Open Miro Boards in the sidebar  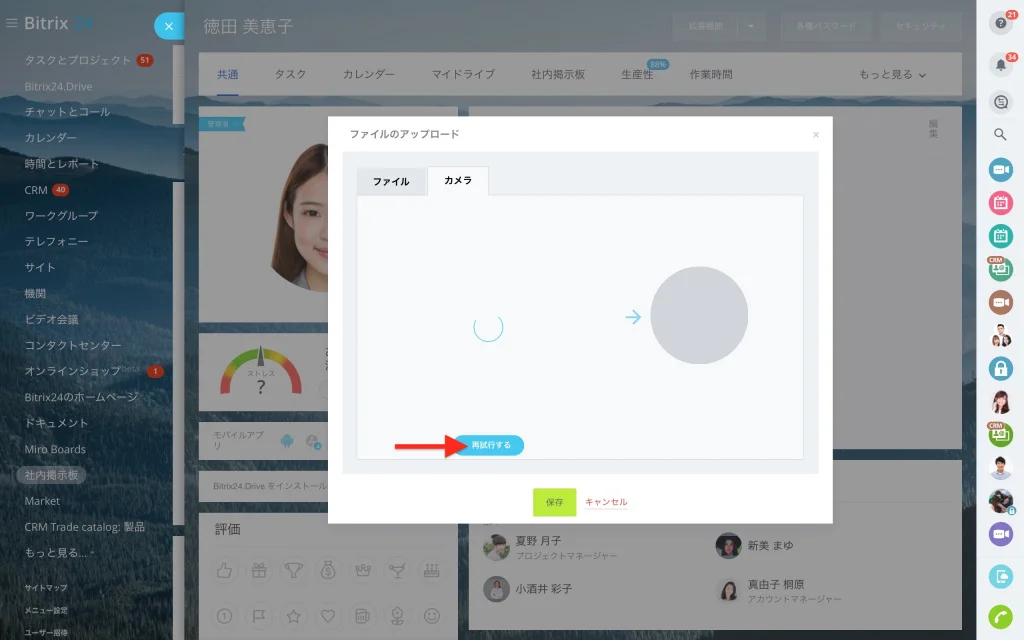pyautogui.click(x=55, y=449)
